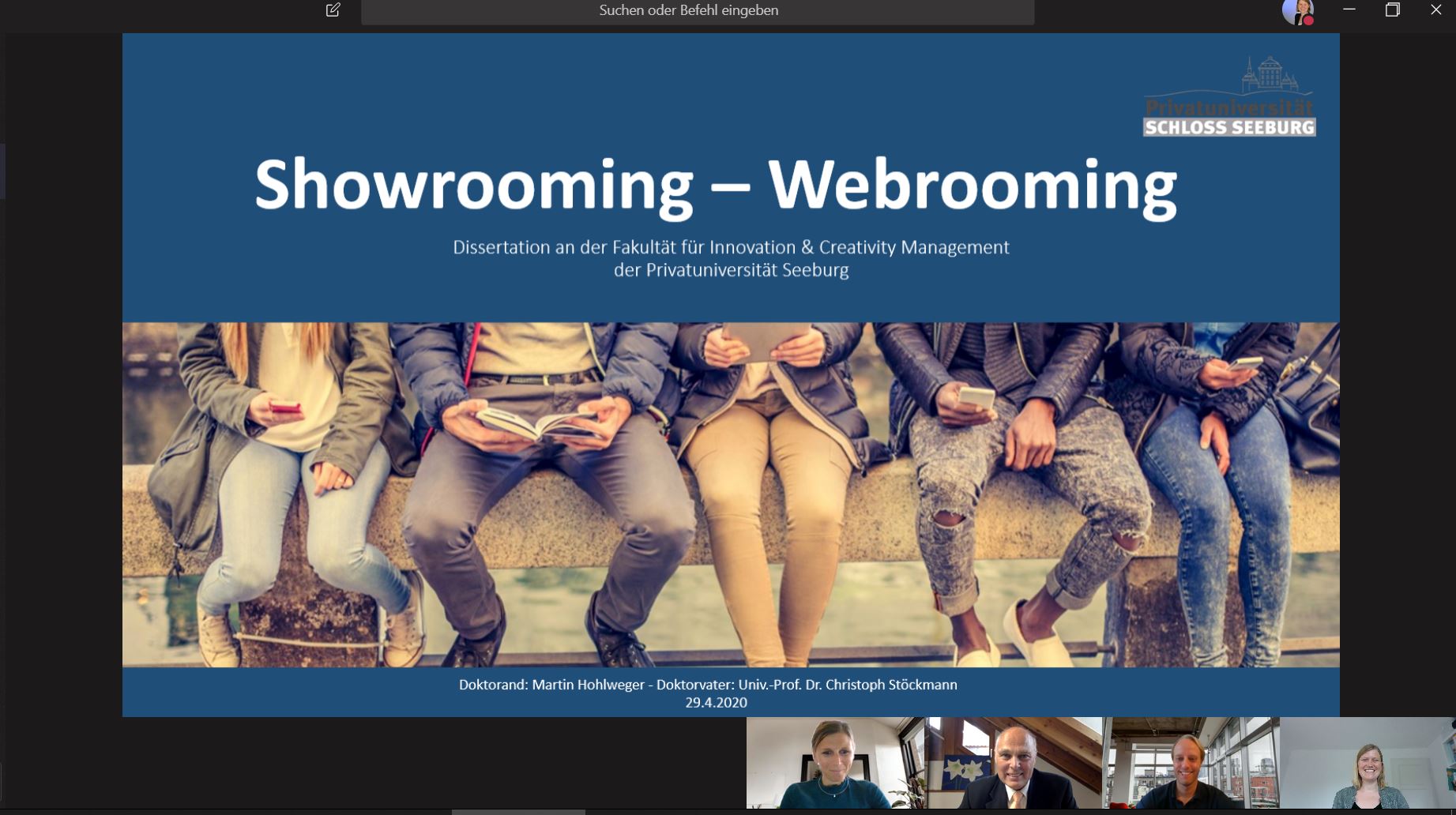The image size is (1456, 815).
Task: Open the profile avatar menu
Action: point(1296,11)
